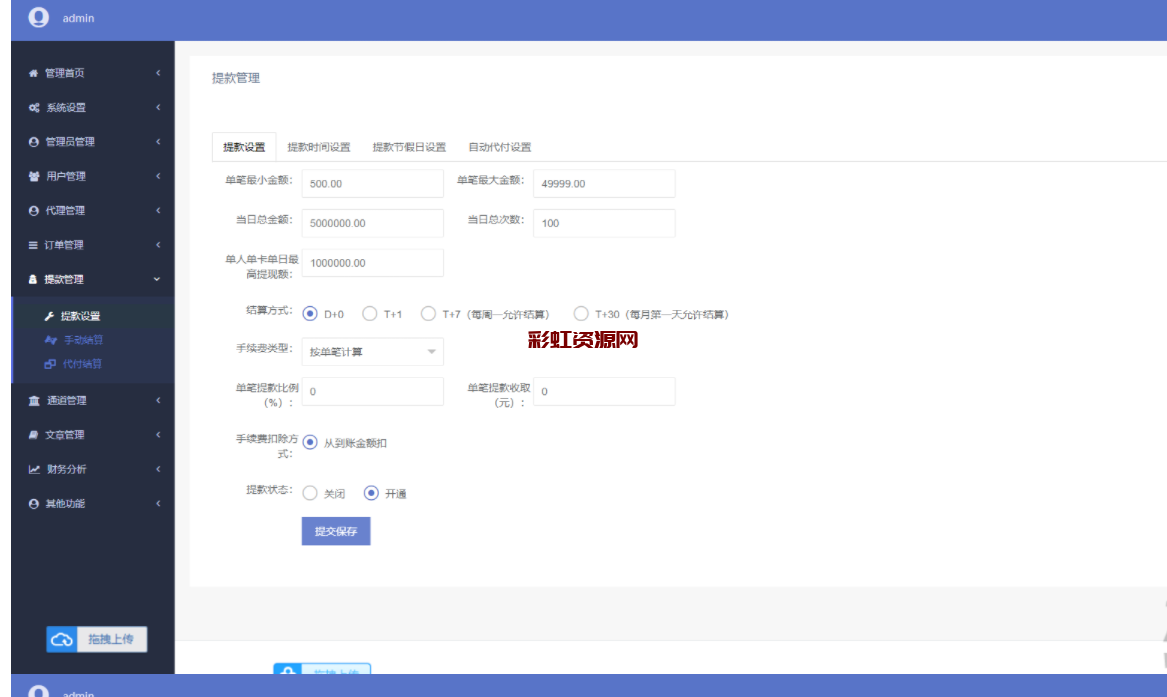Click the gears icon beside 系统设置
This screenshot has width=1167, height=697.
pyautogui.click(x=34, y=107)
